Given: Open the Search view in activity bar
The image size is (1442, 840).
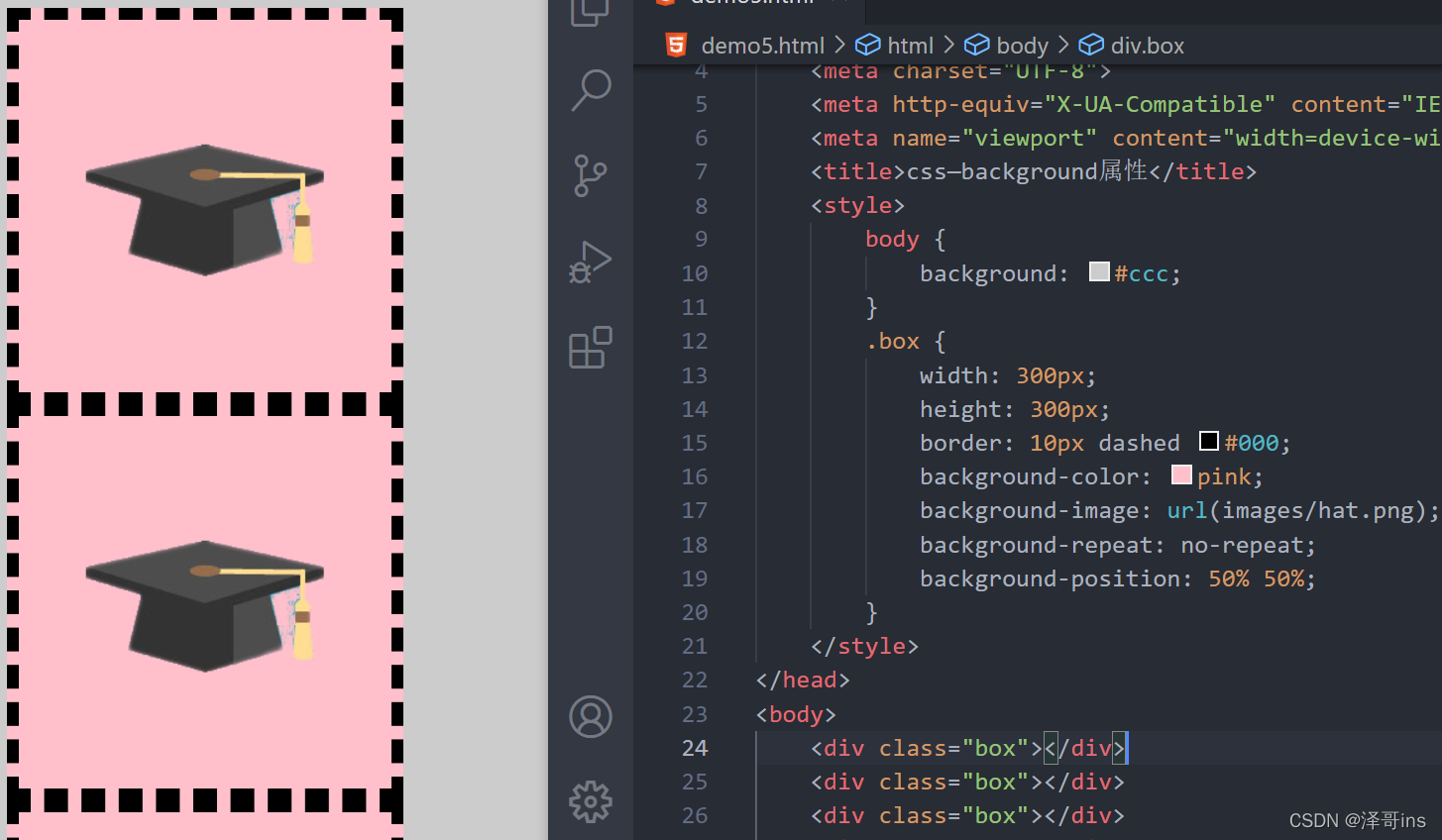Looking at the screenshot, I should [591, 90].
